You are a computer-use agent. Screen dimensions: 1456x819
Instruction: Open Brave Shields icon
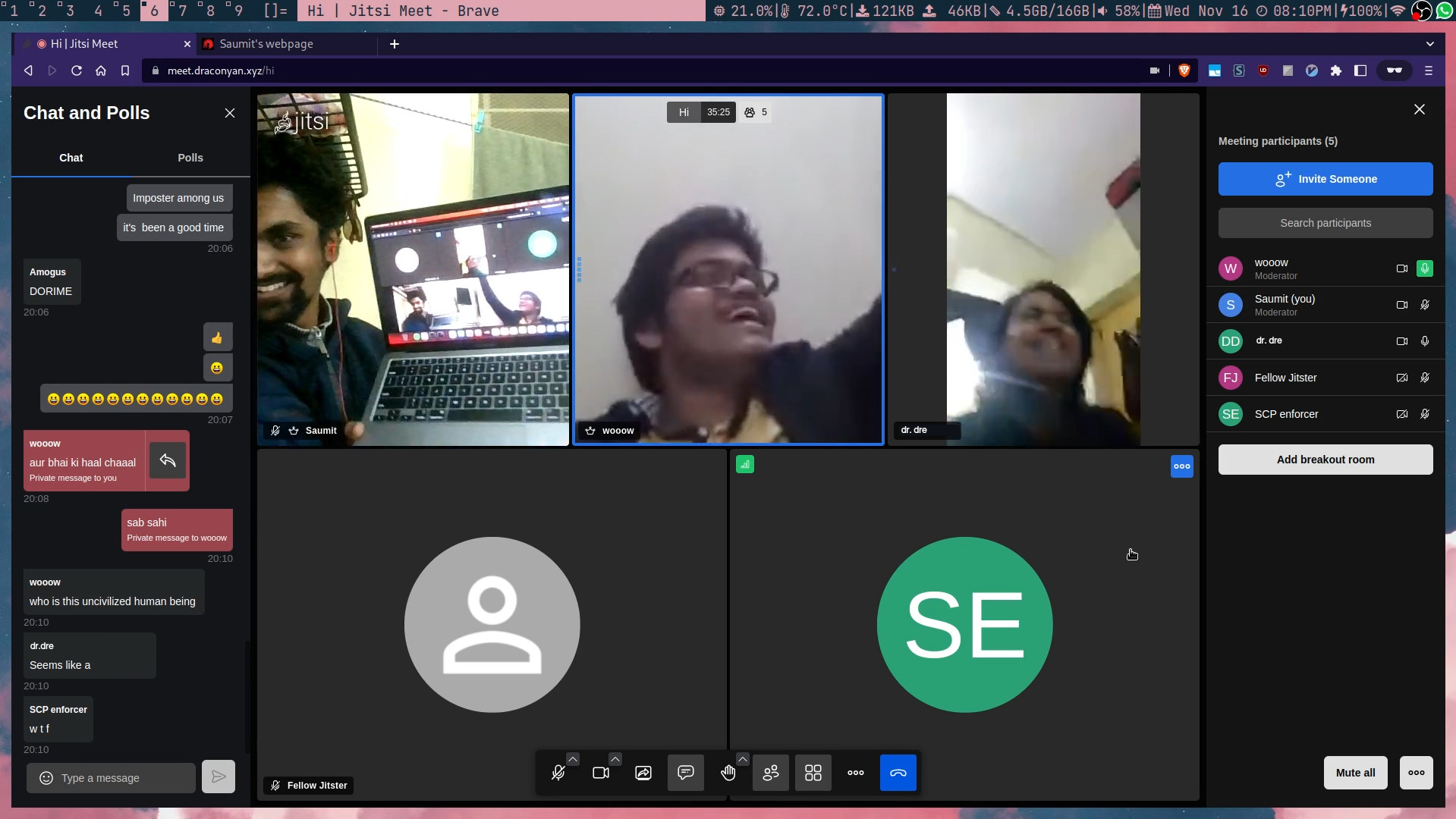tap(1184, 71)
